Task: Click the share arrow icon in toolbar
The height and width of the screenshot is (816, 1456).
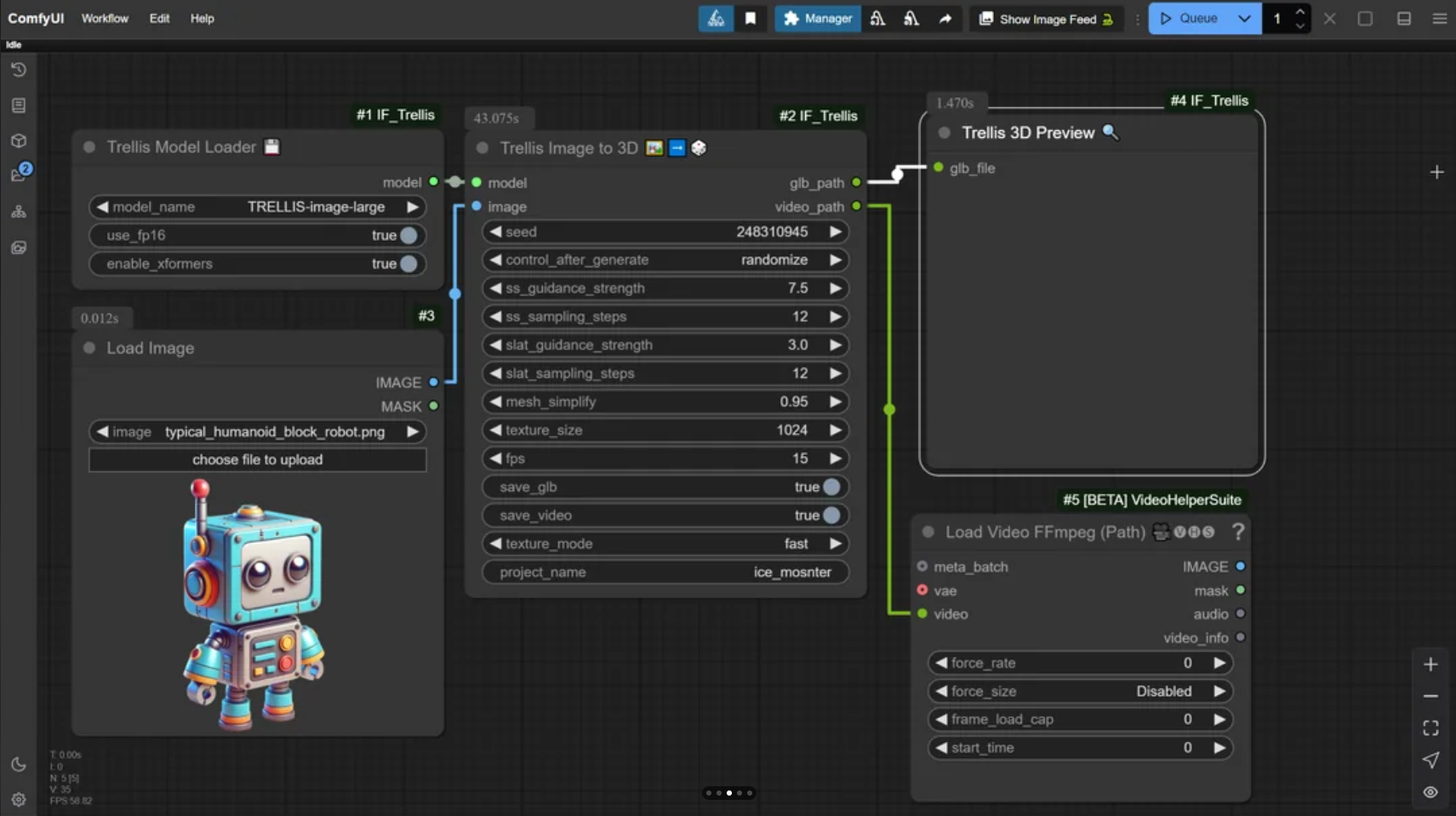Action: tap(945, 19)
